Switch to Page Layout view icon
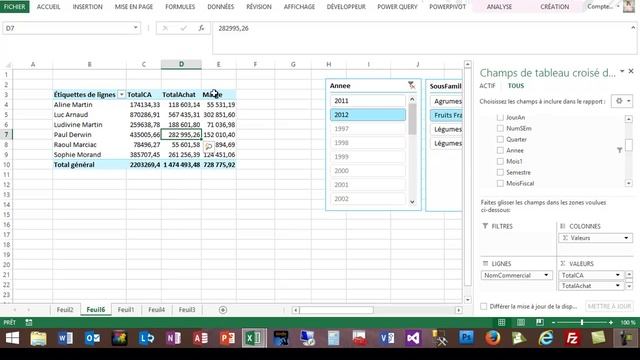The image size is (640, 360). click(x=521, y=322)
